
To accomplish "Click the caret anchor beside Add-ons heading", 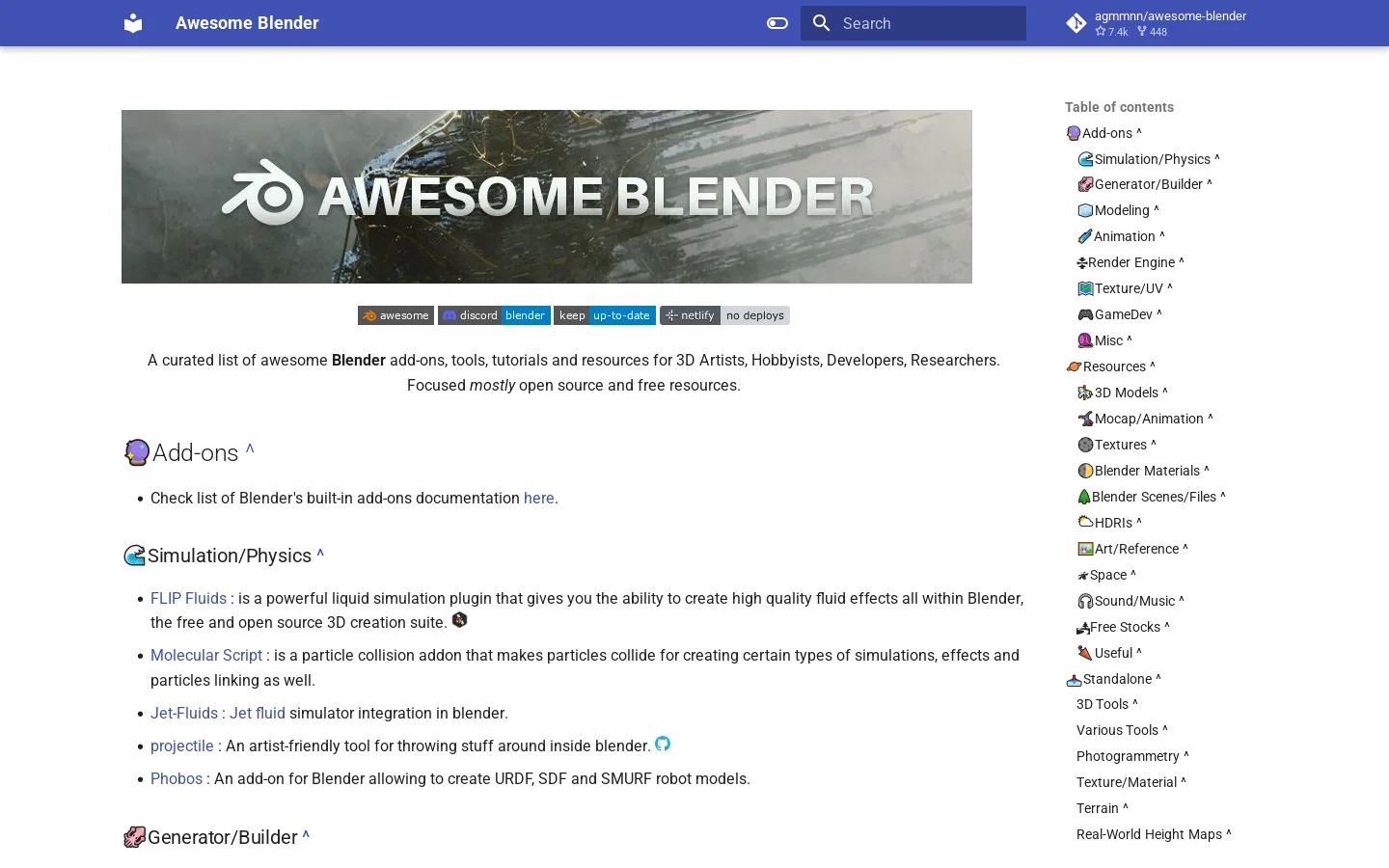I will click(x=250, y=449).
